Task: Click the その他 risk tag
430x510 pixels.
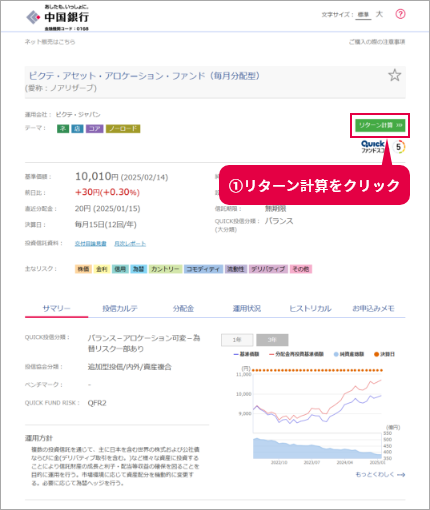Action: coord(301,269)
